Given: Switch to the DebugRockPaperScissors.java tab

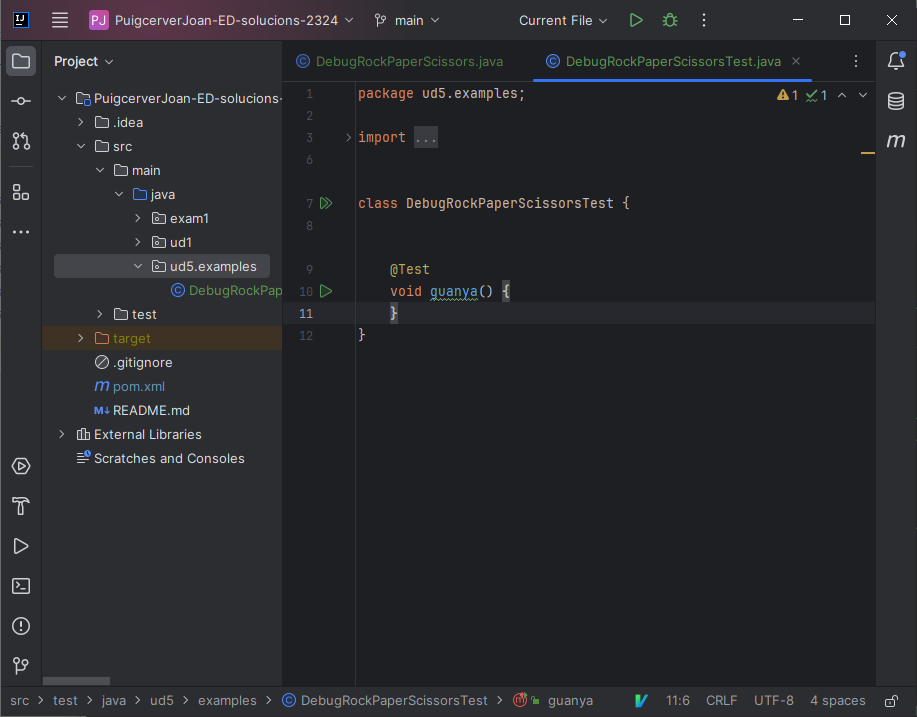Looking at the screenshot, I should tap(408, 61).
